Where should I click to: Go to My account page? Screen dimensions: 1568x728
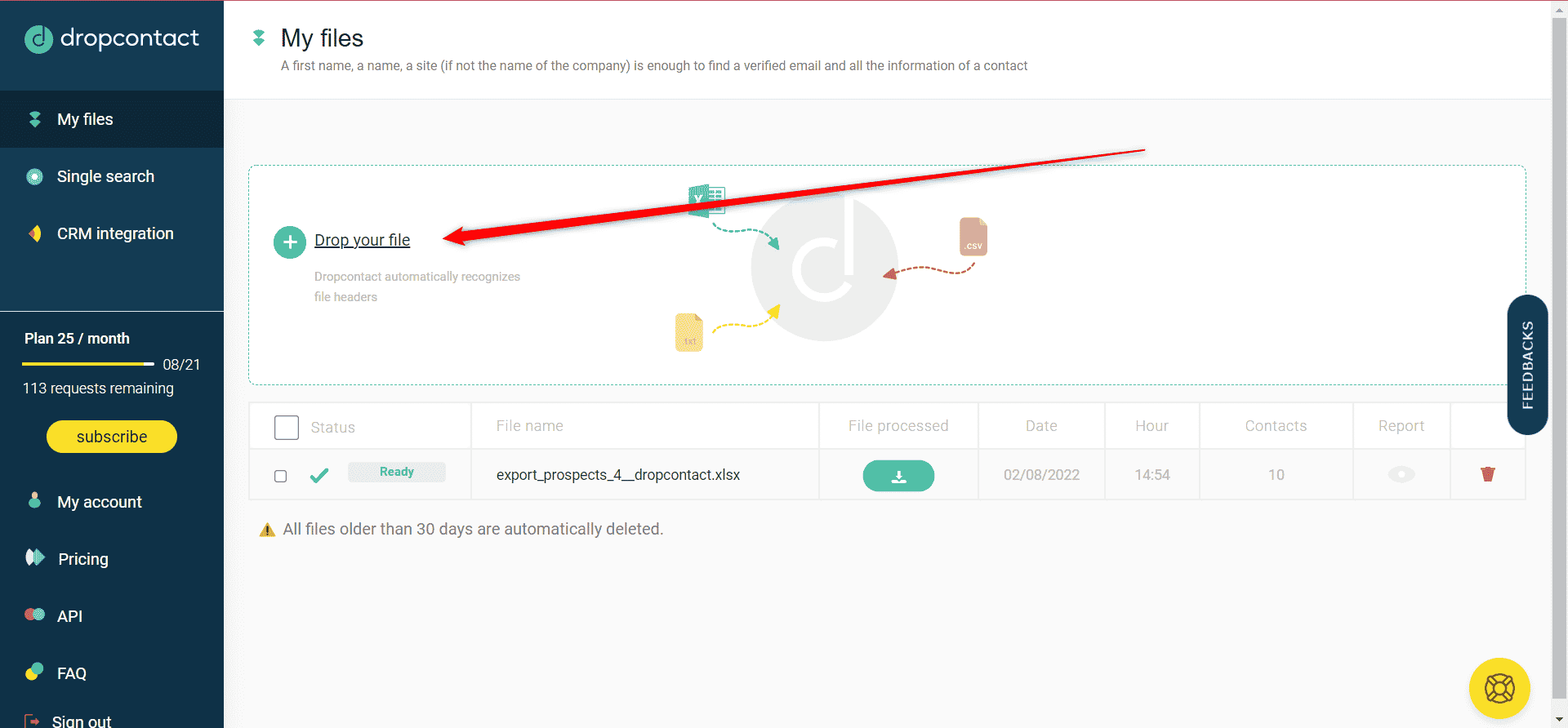tap(99, 502)
